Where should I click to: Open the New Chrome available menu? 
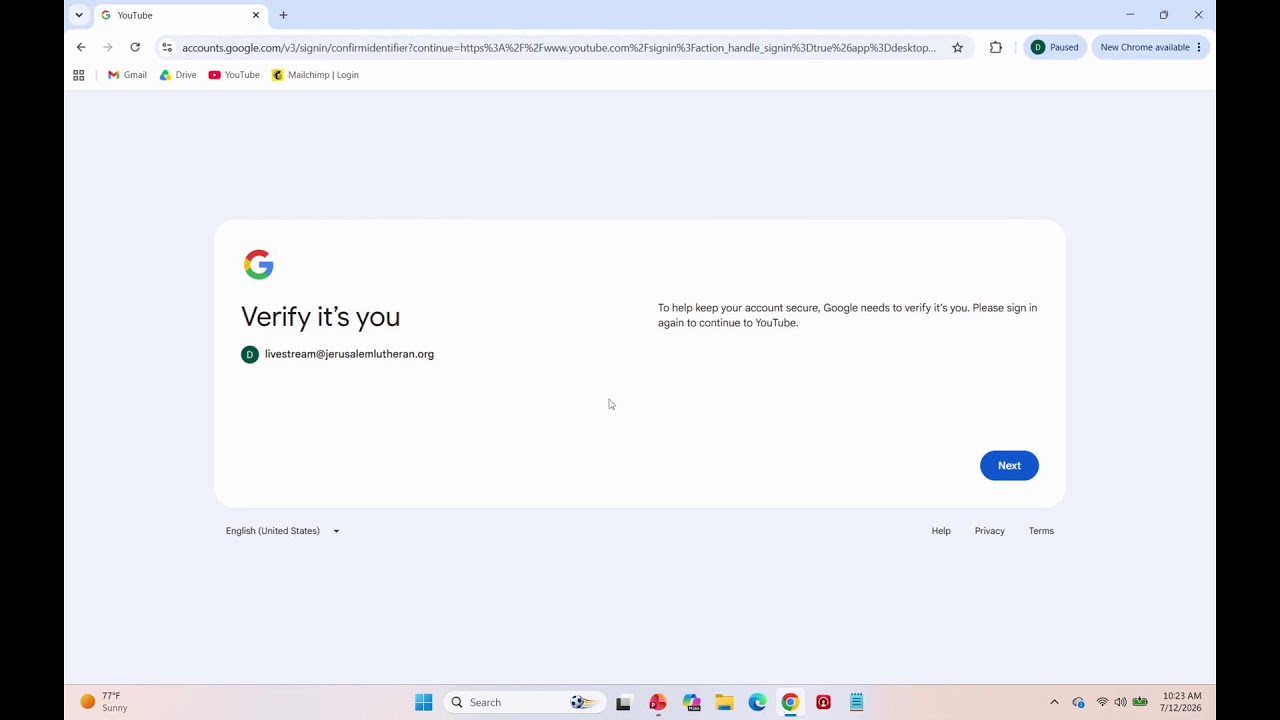click(x=1151, y=47)
